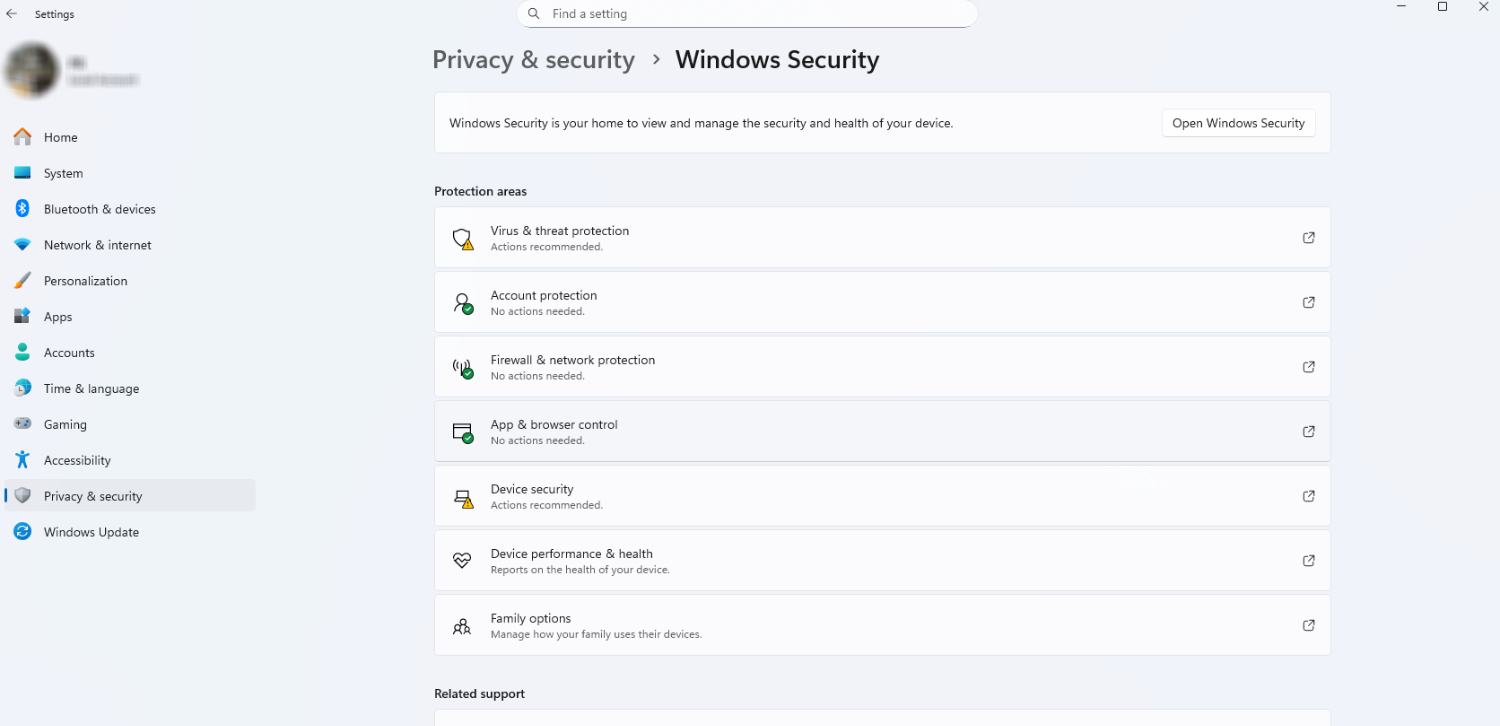Click the Time & language globe icon
The height and width of the screenshot is (726, 1500).
[22, 388]
